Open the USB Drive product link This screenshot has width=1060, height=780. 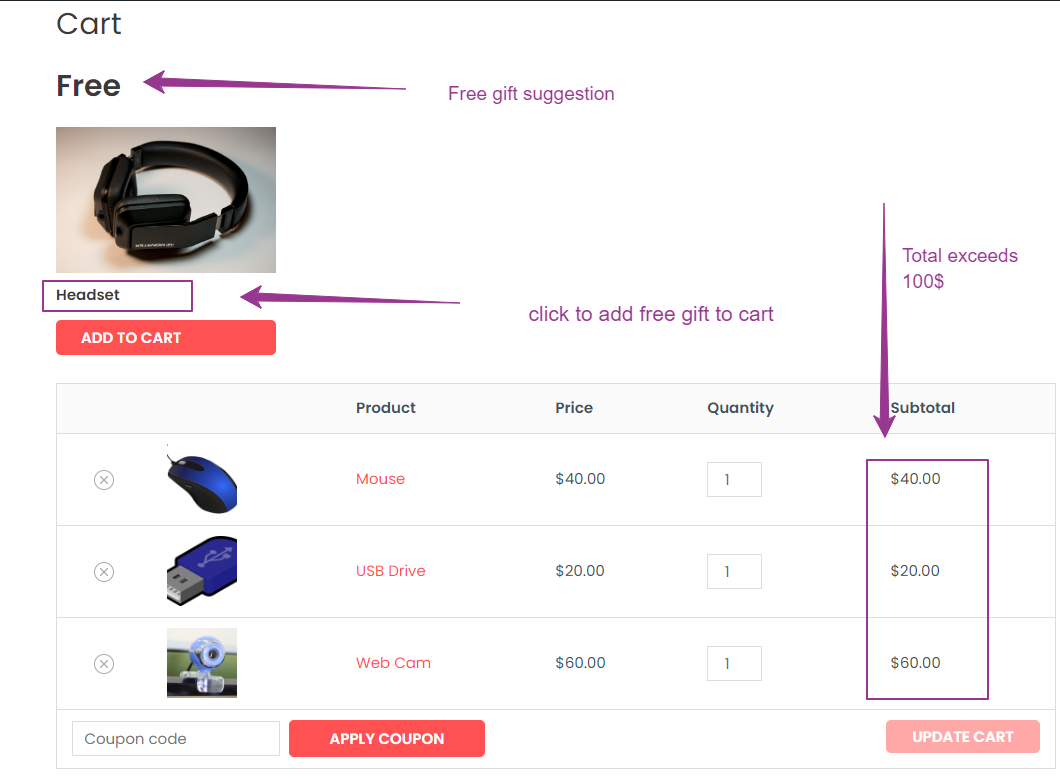[x=391, y=570]
